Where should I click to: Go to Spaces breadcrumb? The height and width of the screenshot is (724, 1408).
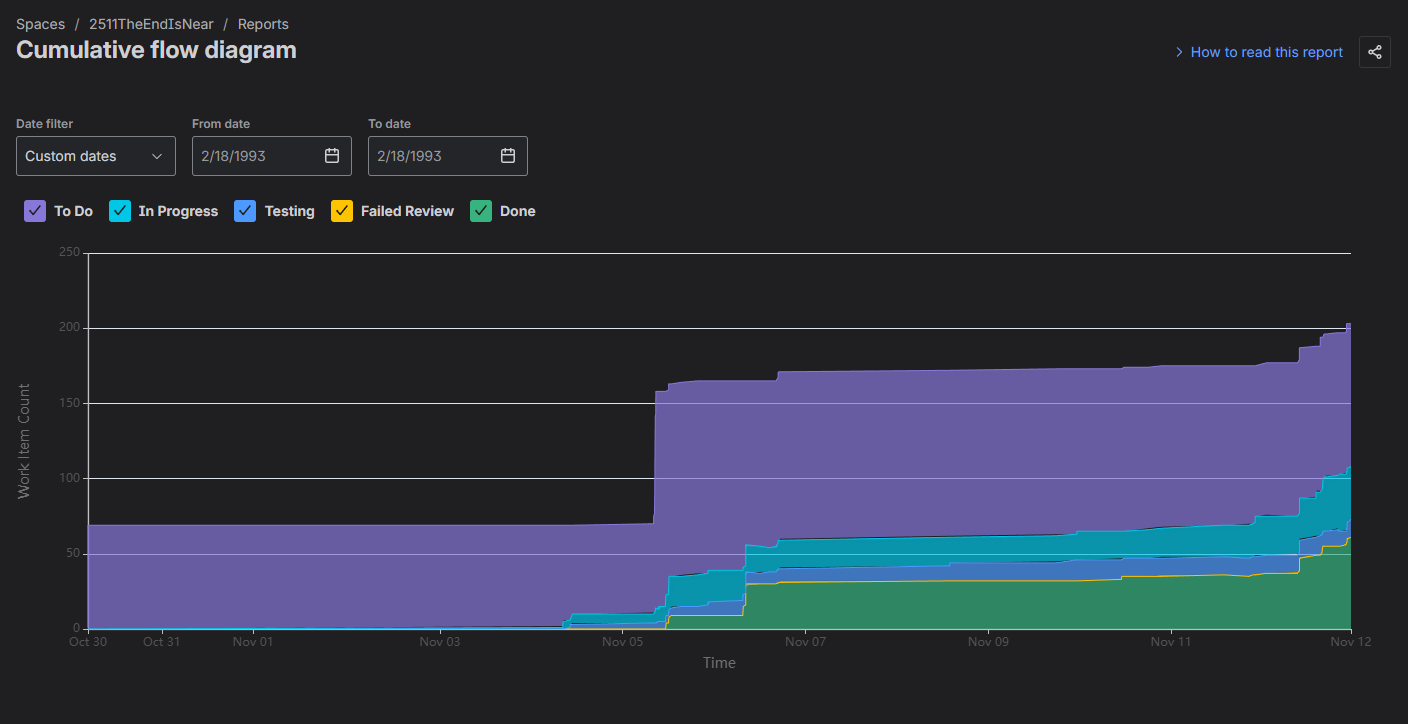[41, 24]
